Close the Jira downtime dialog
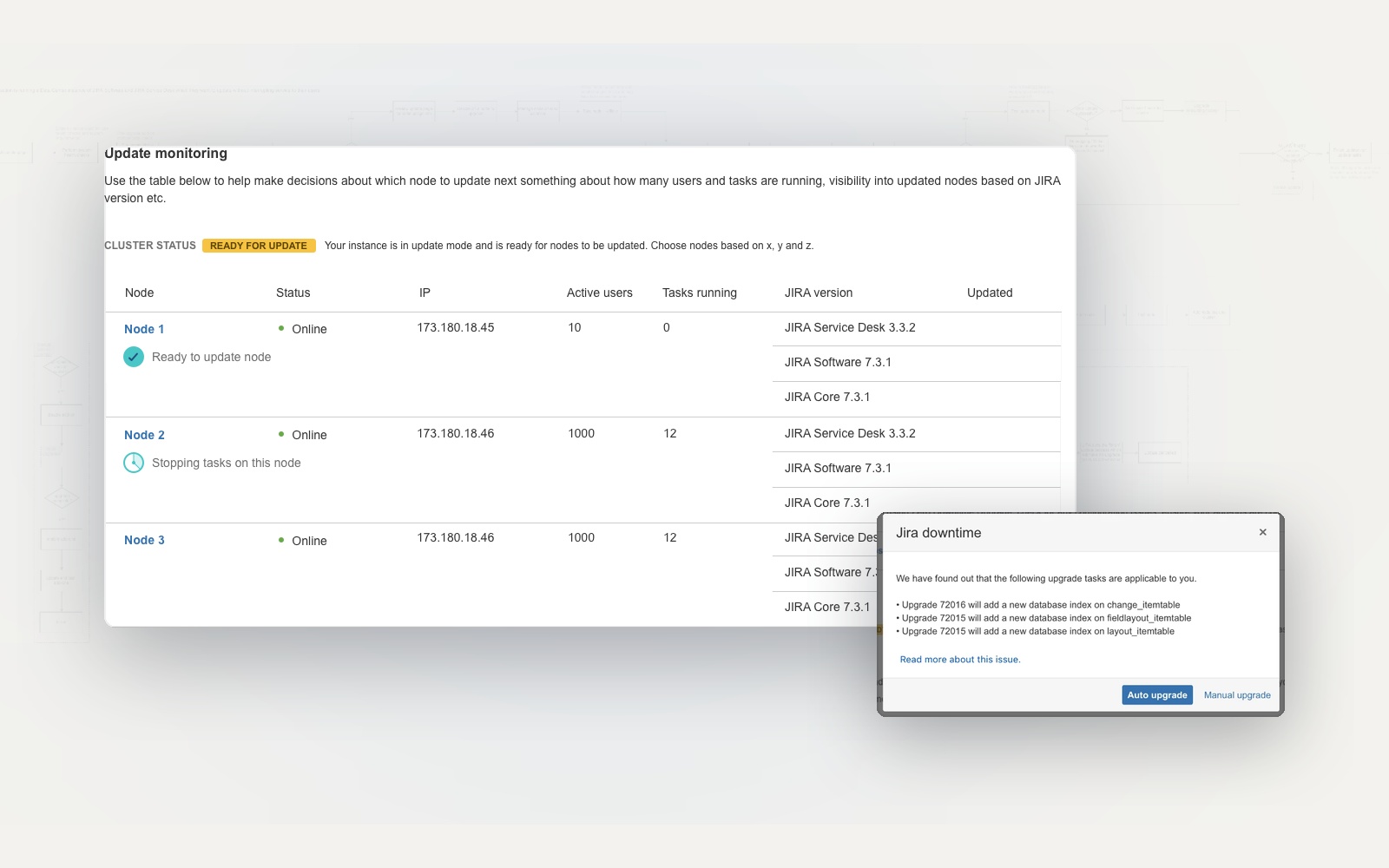 (1262, 532)
